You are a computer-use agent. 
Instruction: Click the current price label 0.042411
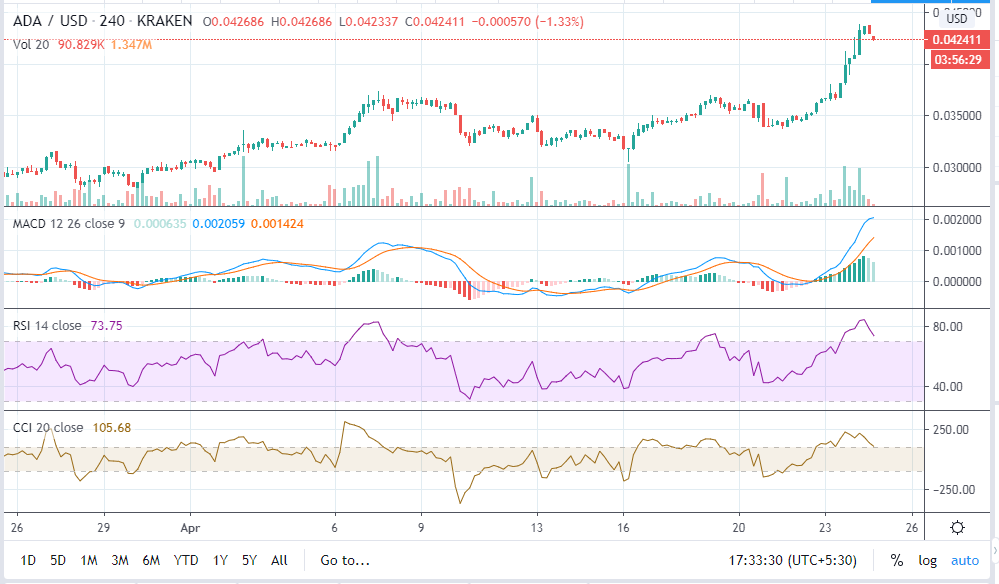pos(956,39)
